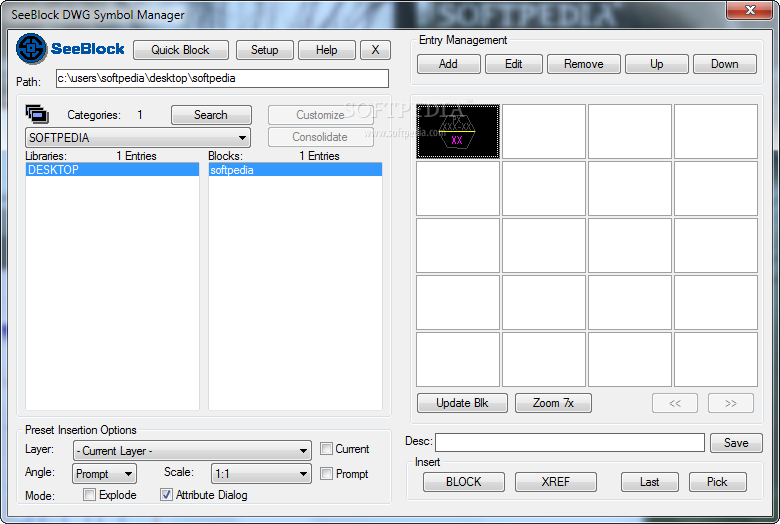Screen dimensions: 780x524
Task: Remove the selected entry
Action: coord(584,64)
